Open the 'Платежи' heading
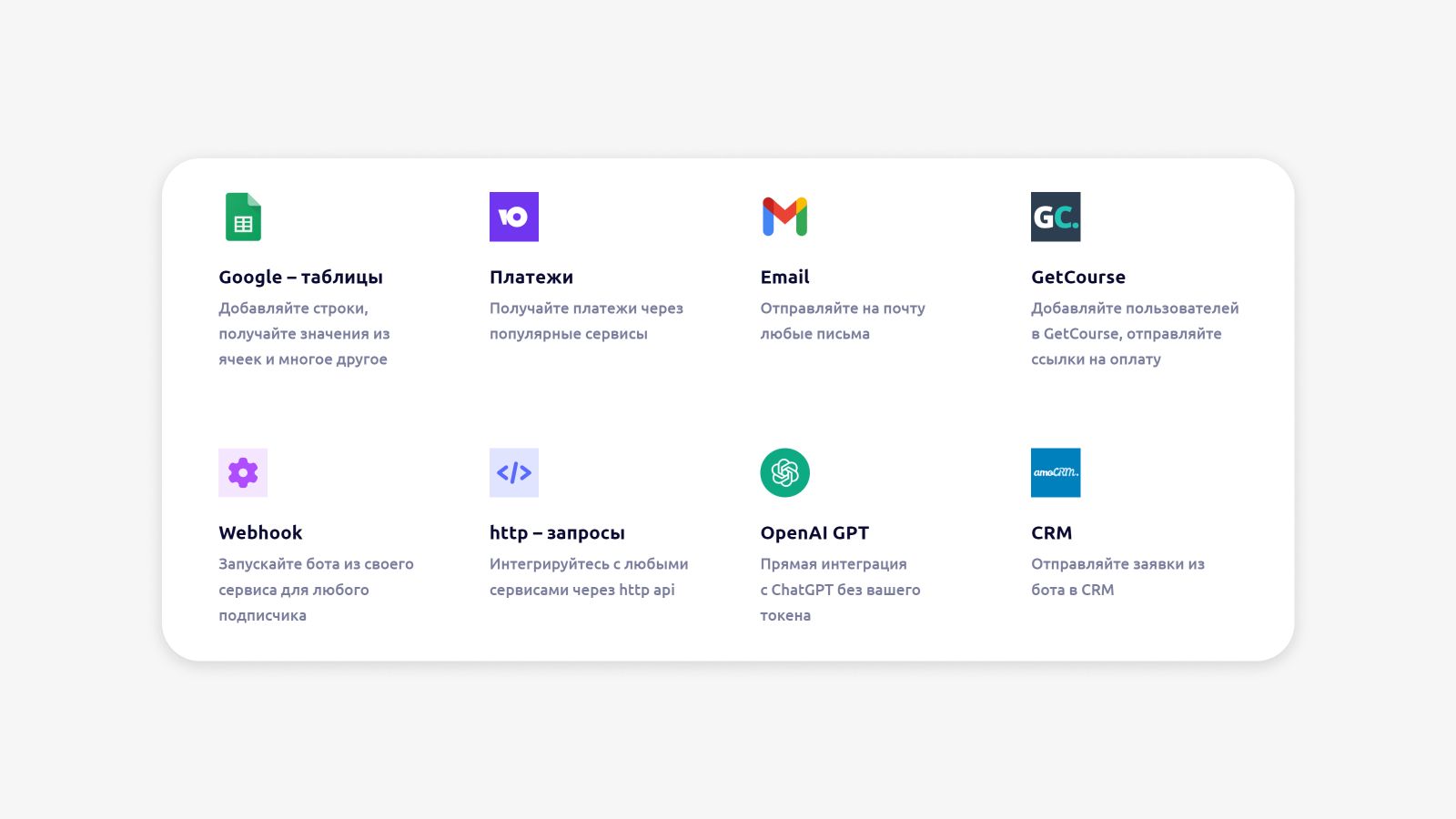Screen dimensions: 1456x819 point(531,278)
